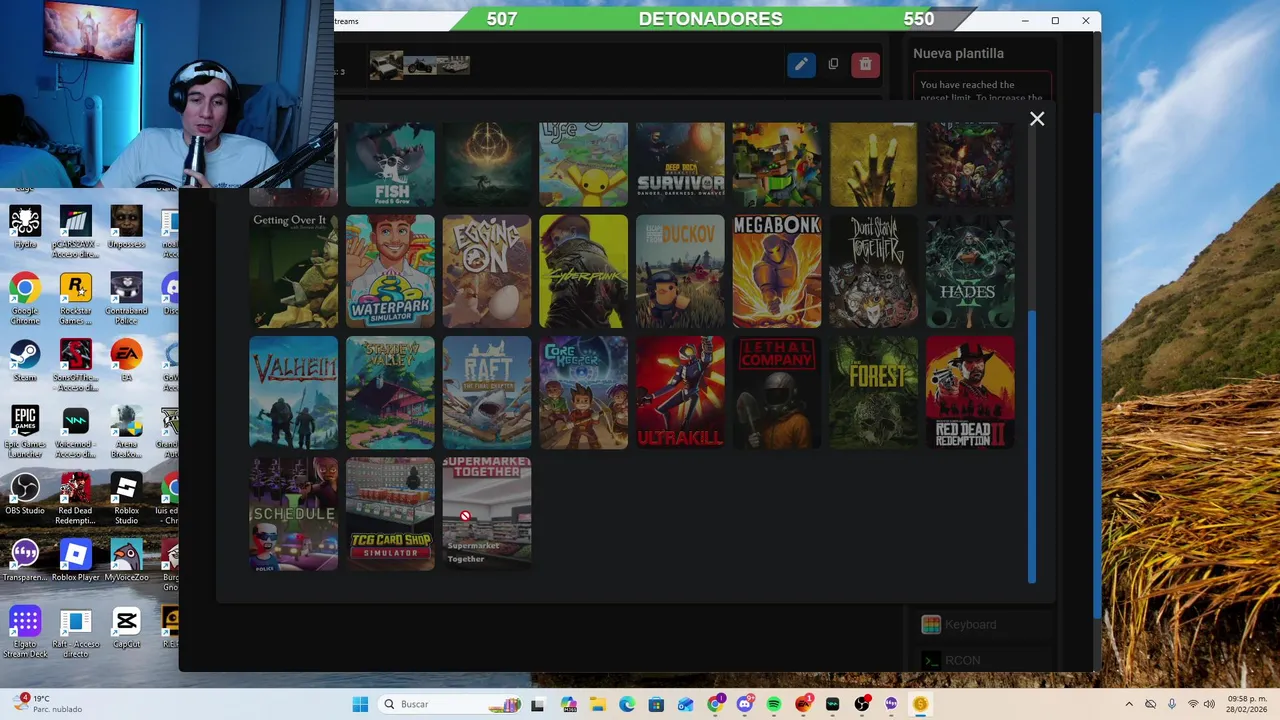
Task: Pick the Megabonk game cover
Action: [x=777, y=271]
